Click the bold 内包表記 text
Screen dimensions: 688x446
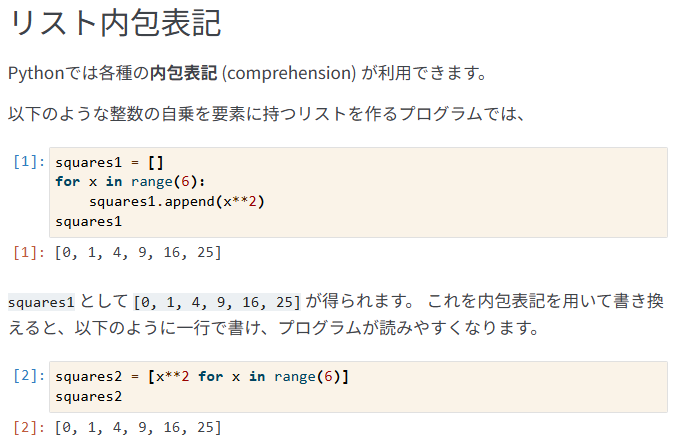click(x=183, y=74)
